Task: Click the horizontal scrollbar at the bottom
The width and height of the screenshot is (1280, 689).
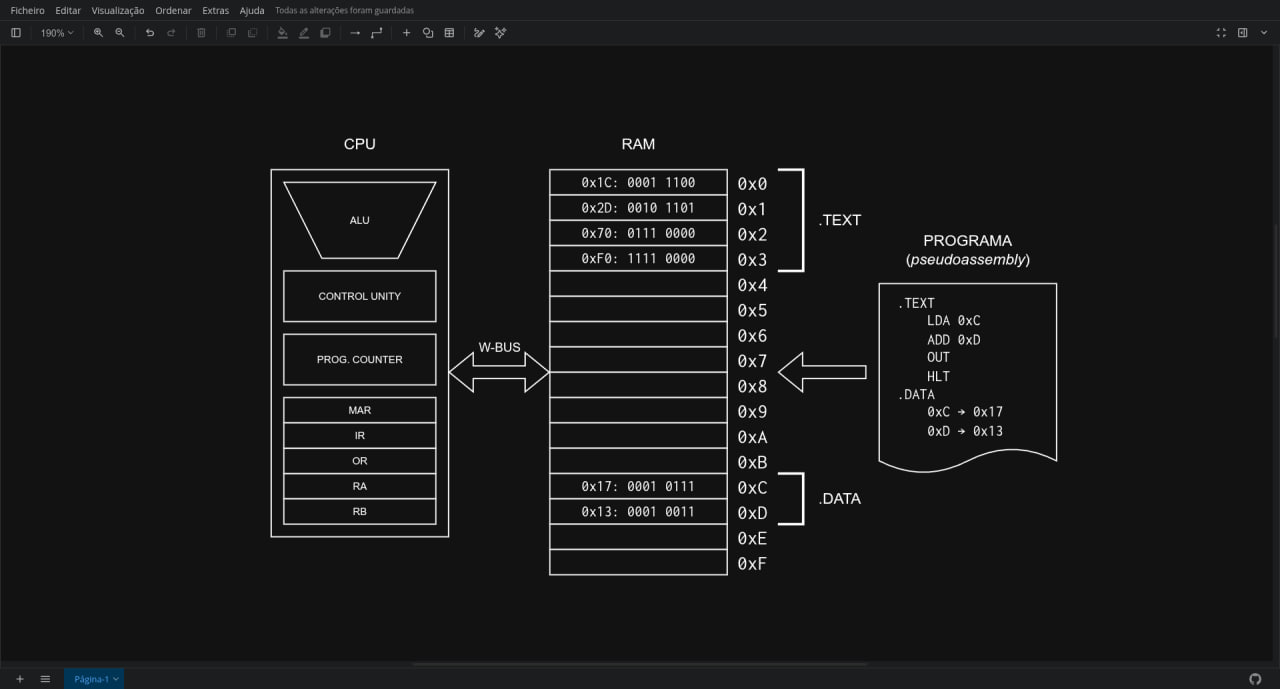Action: tap(640, 664)
